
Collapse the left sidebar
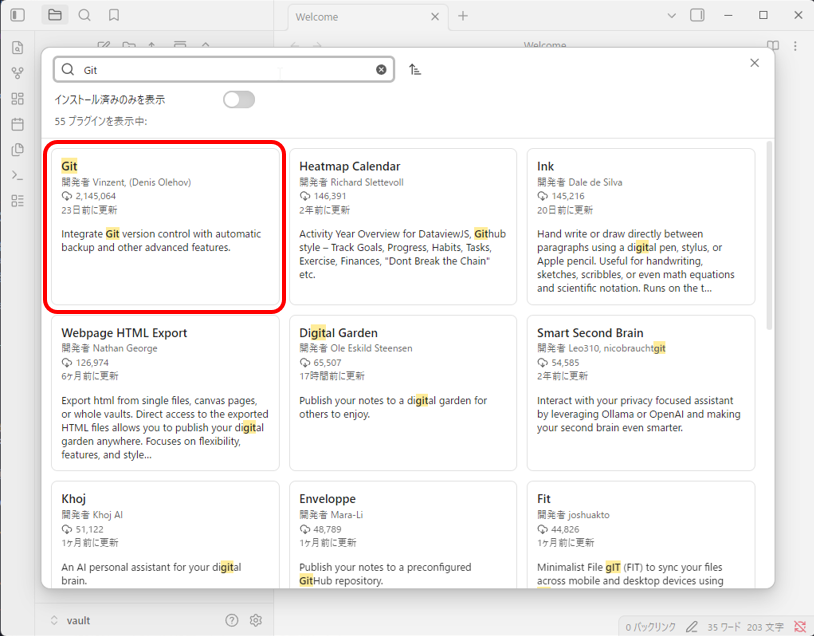coord(17,15)
